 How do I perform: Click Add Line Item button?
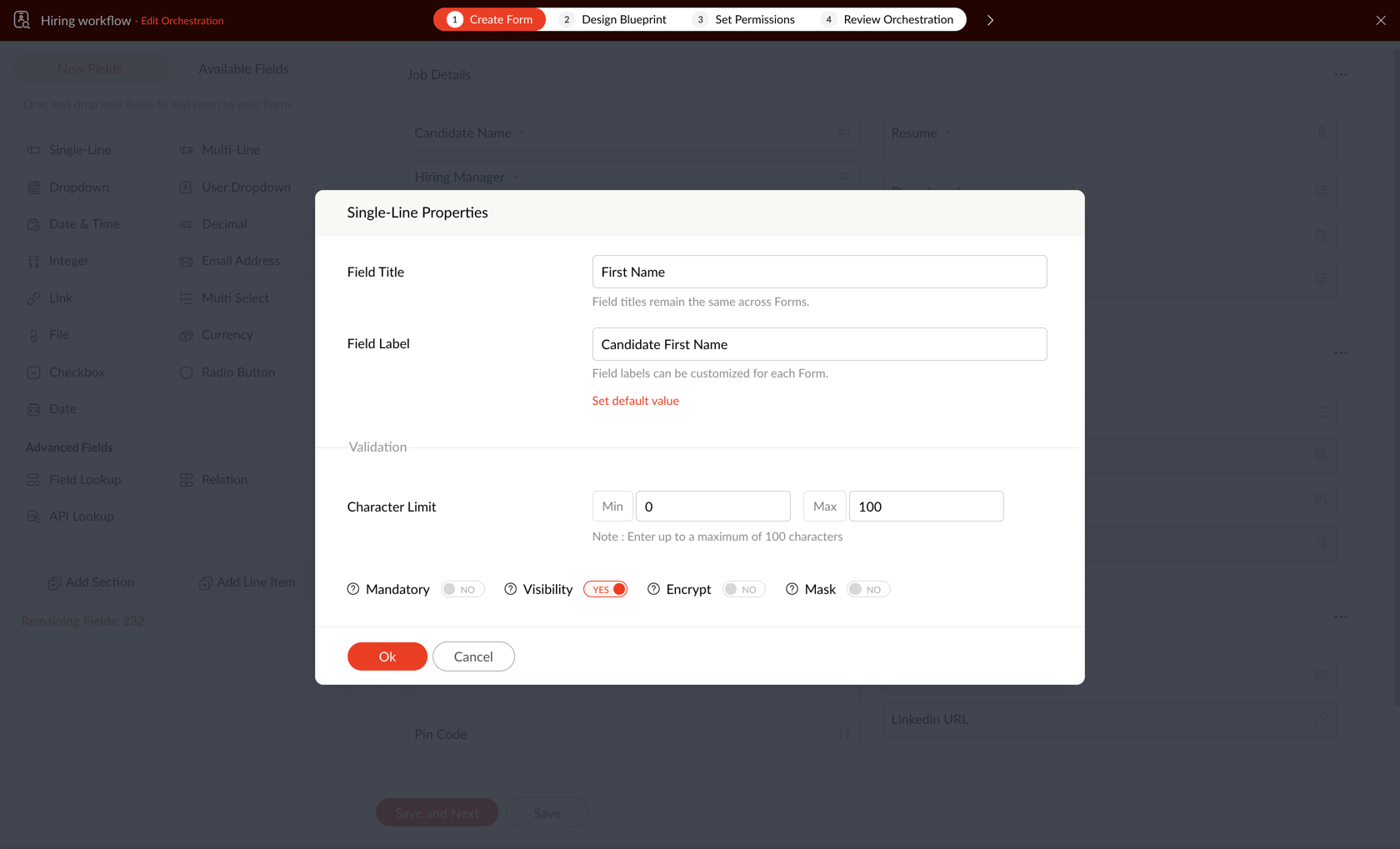tap(247, 582)
